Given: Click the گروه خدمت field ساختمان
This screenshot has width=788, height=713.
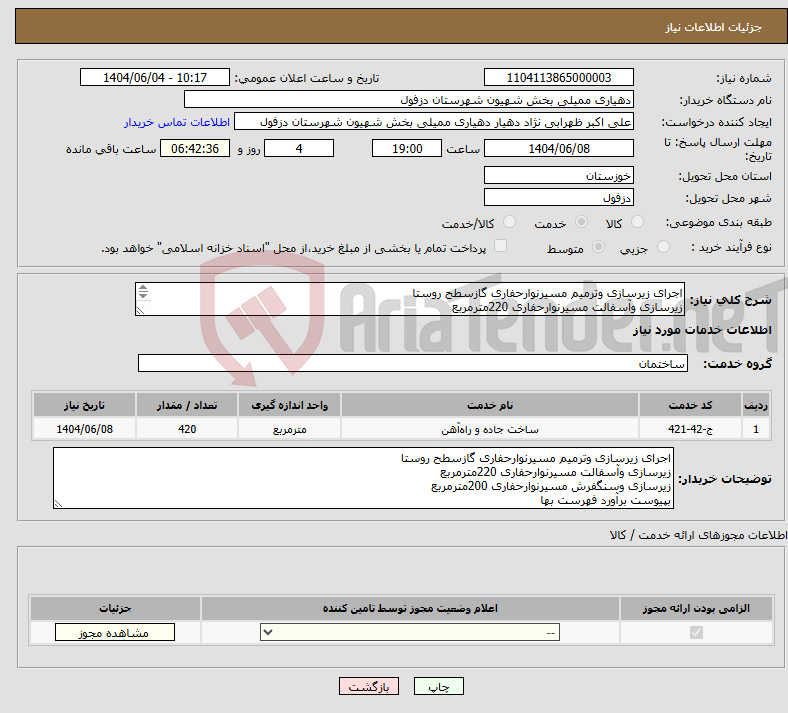Looking at the screenshot, I should (x=413, y=363).
